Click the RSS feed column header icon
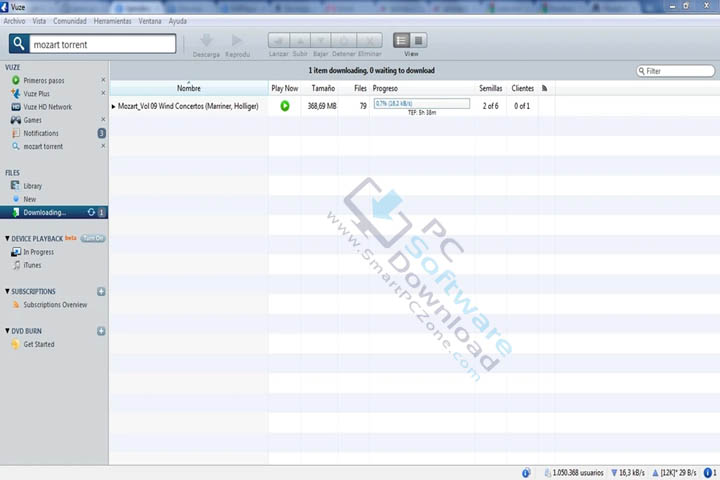The width and height of the screenshot is (720, 480). tap(545, 88)
